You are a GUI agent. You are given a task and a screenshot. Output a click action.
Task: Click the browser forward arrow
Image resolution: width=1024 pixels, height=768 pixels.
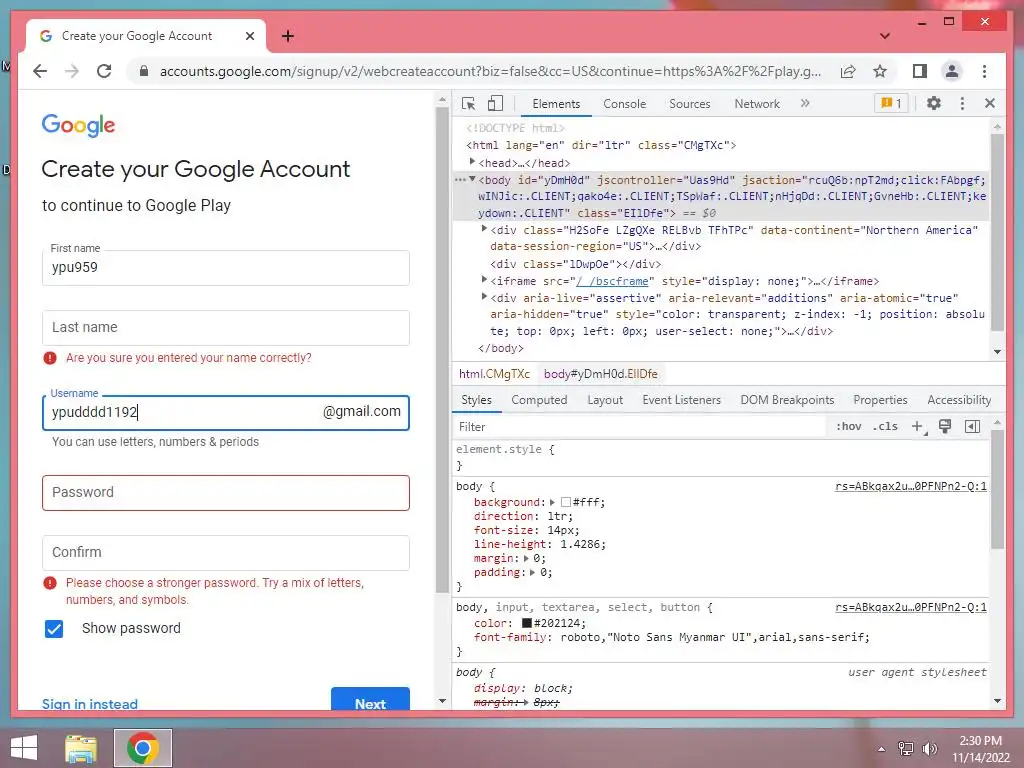coord(72,71)
